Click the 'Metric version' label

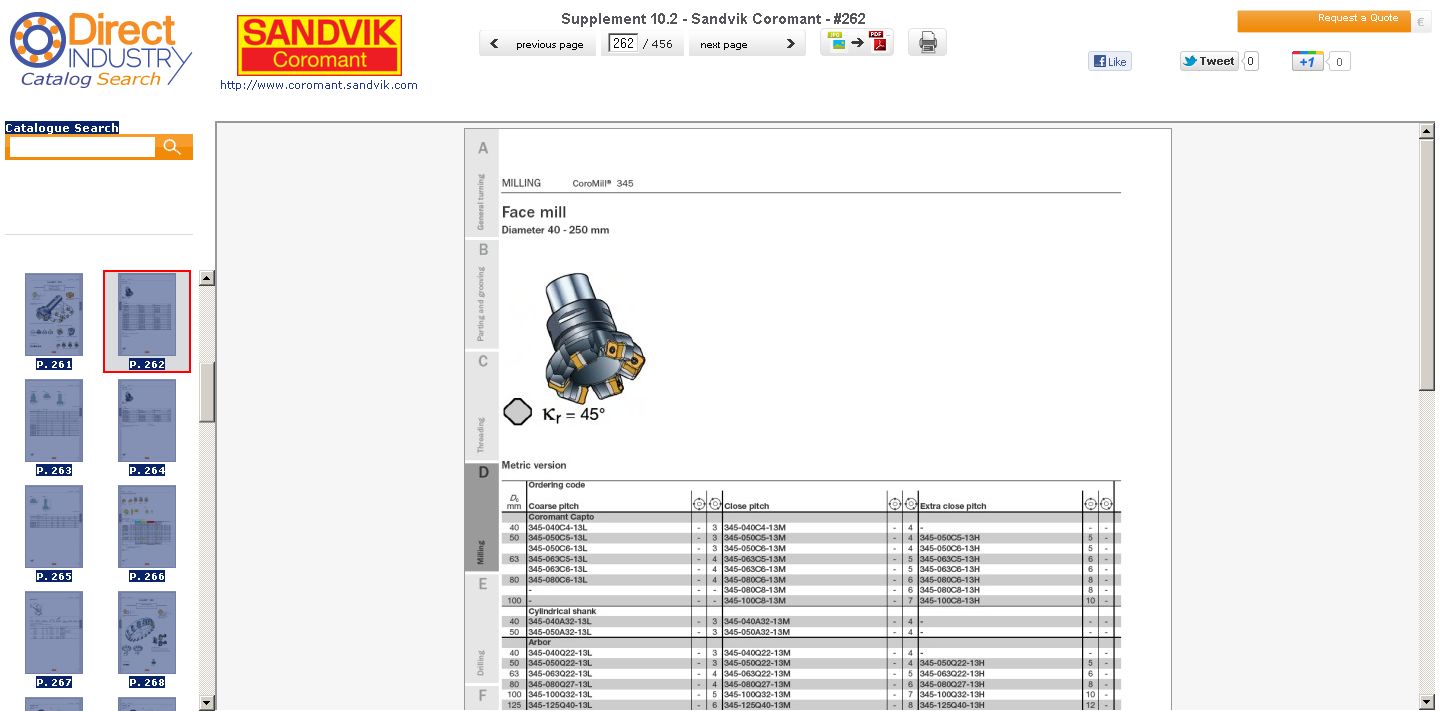coord(534,465)
